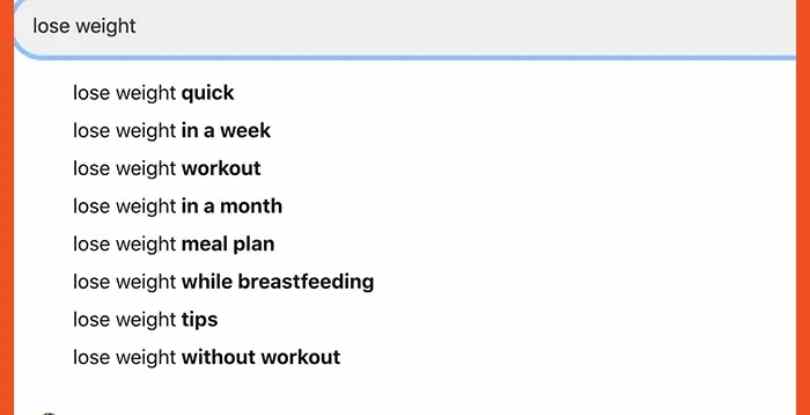Click the typed 'lose weight' query text

pos(84,26)
